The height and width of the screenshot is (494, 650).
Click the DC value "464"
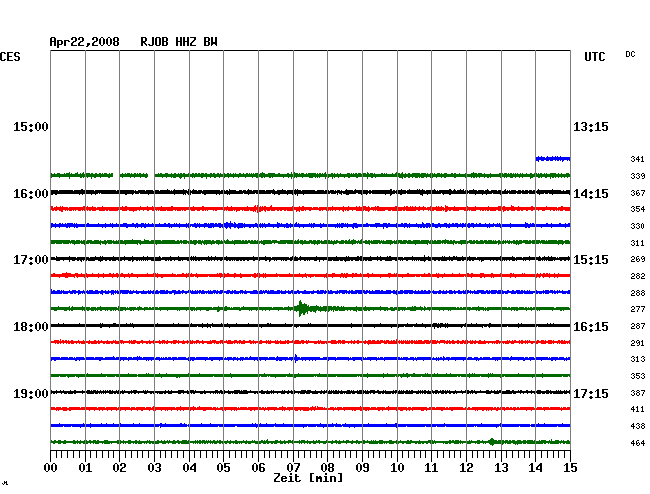coord(638,443)
